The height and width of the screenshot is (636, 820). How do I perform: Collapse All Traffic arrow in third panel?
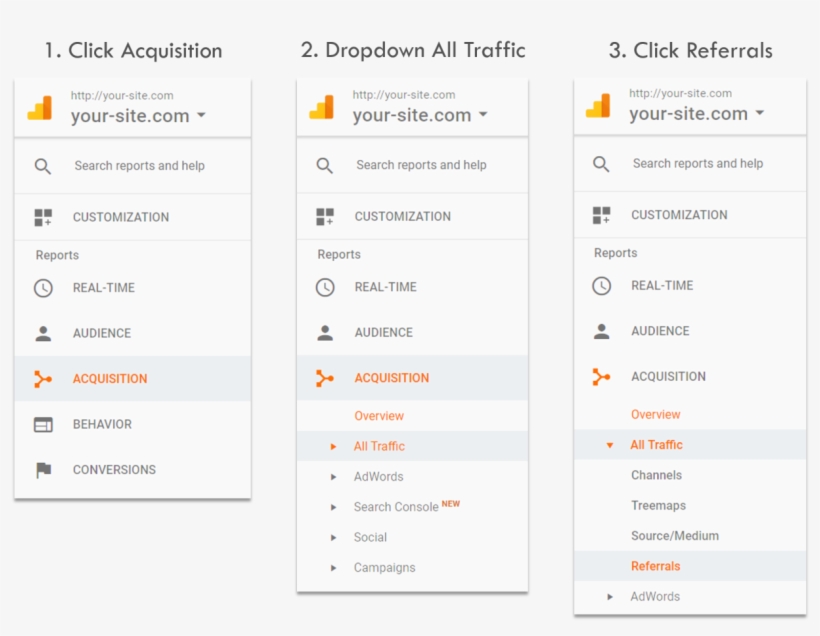click(610, 445)
